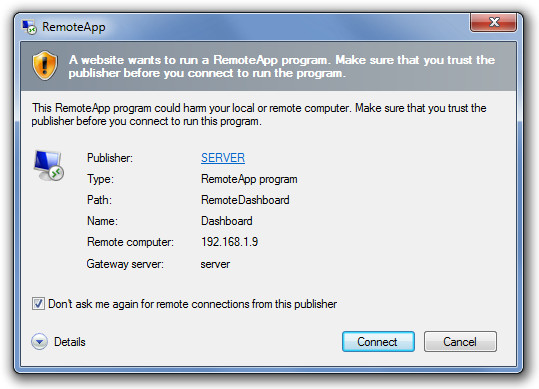
Task: Click the Gateway server value text
Action: 215,264
